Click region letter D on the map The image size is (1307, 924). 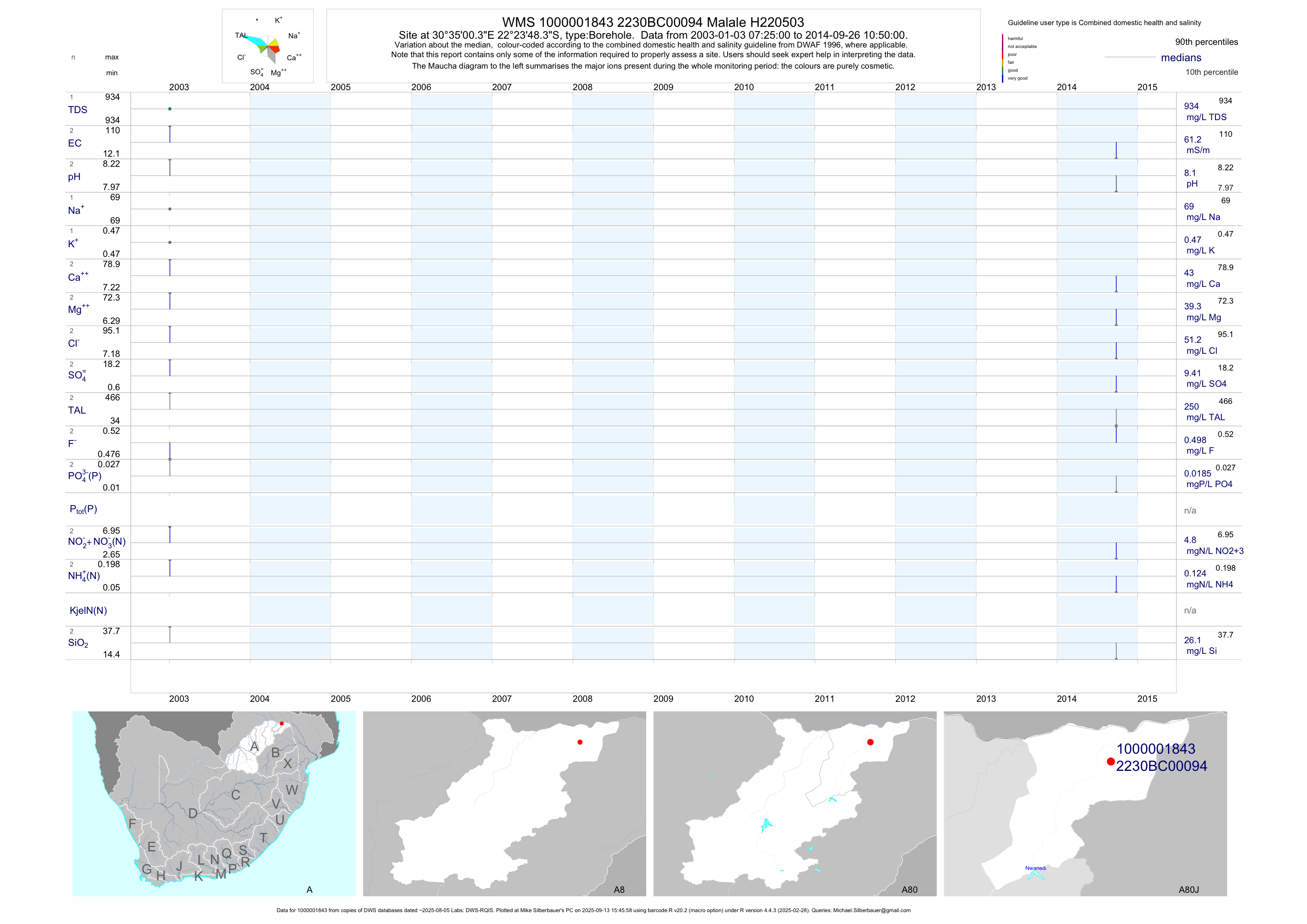pyautogui.click(x=193, y=814)
